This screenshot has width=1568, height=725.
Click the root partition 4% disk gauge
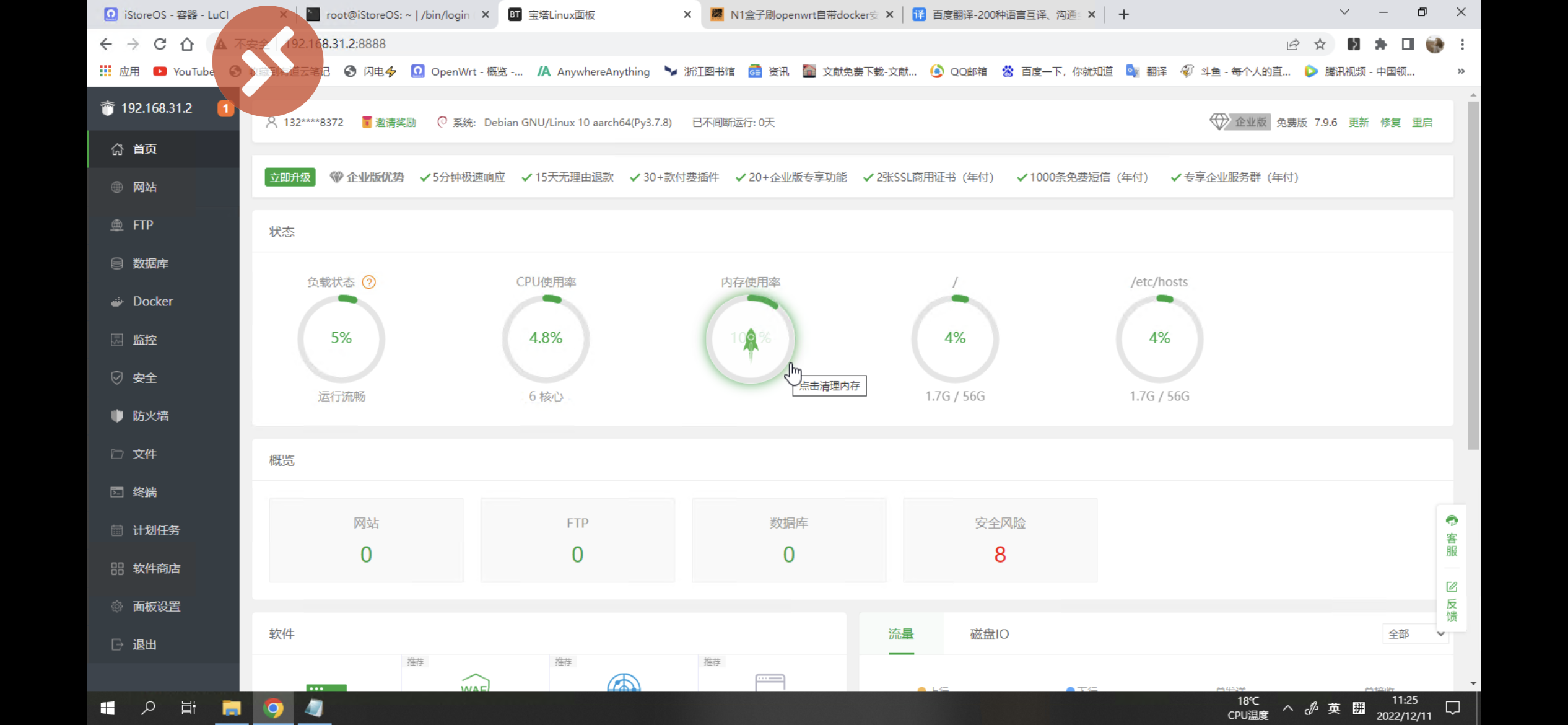click(x=955, y=338)
